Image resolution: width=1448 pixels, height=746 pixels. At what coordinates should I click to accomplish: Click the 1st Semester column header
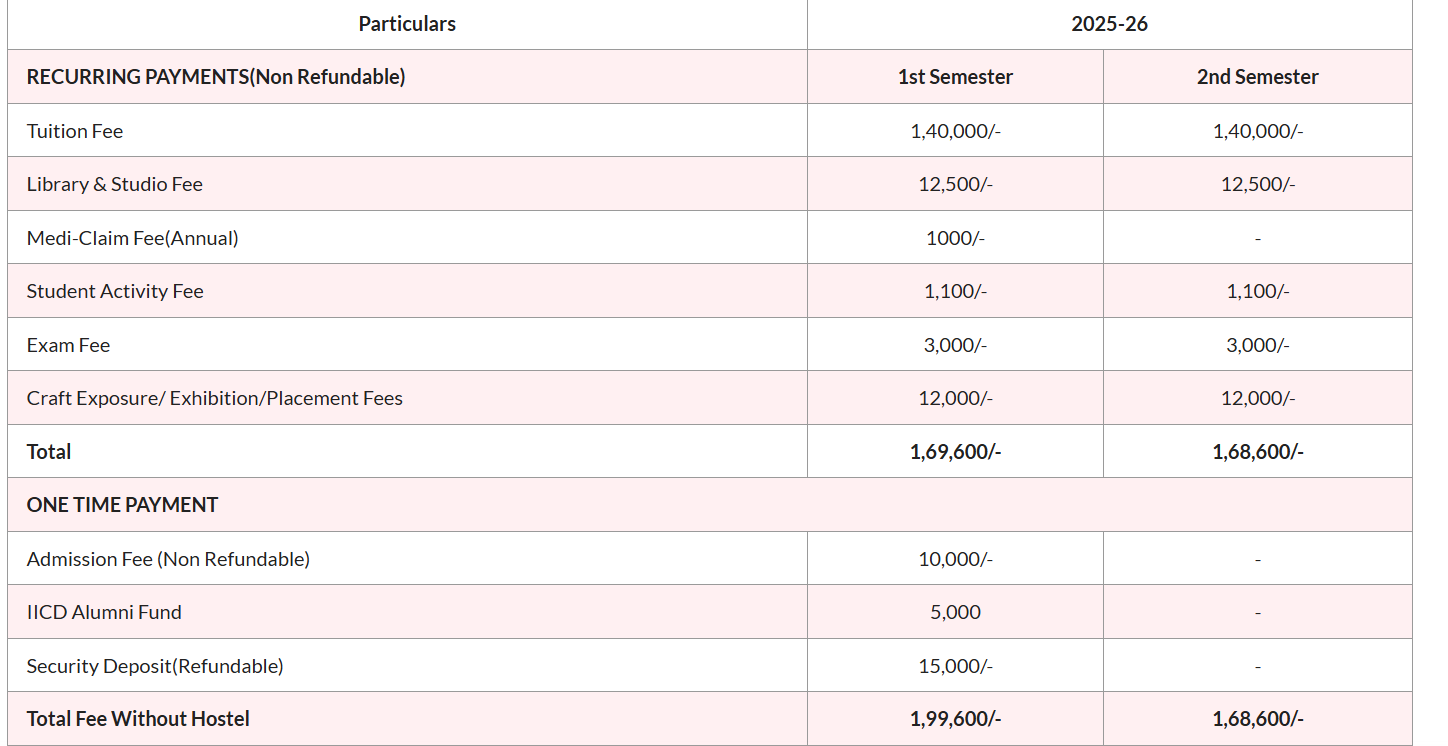tap(955, 77)
